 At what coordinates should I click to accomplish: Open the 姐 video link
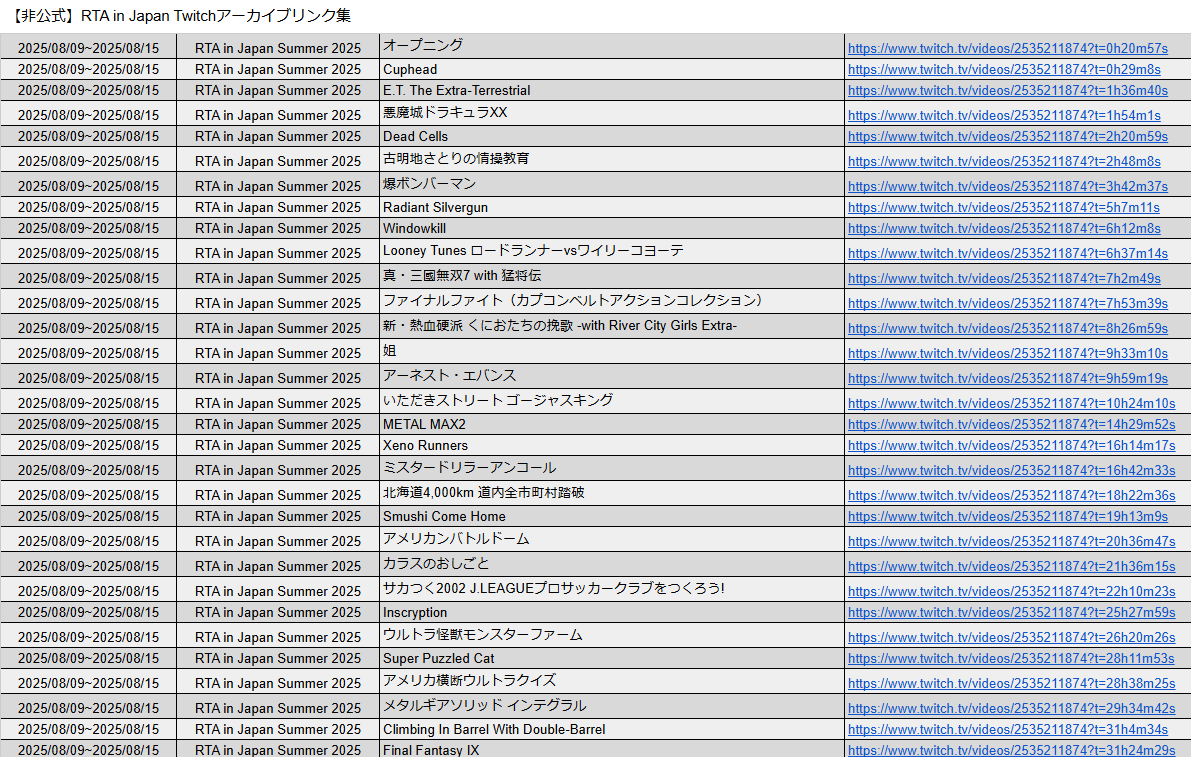[x=1007, y=355]
